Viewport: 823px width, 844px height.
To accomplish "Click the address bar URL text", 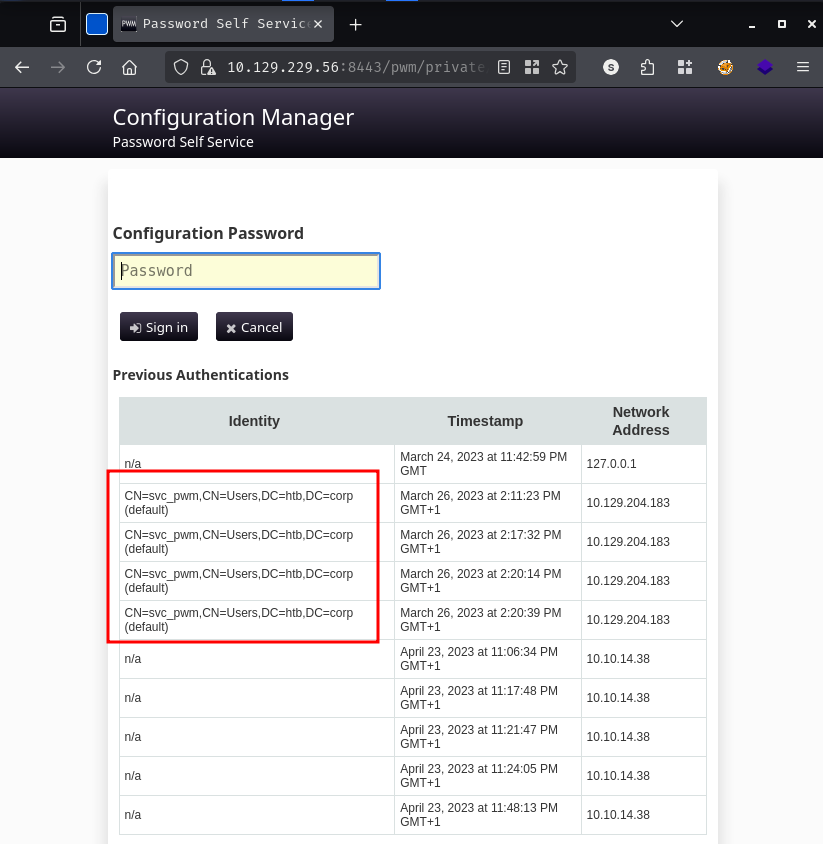I will (x=355, y=67).
